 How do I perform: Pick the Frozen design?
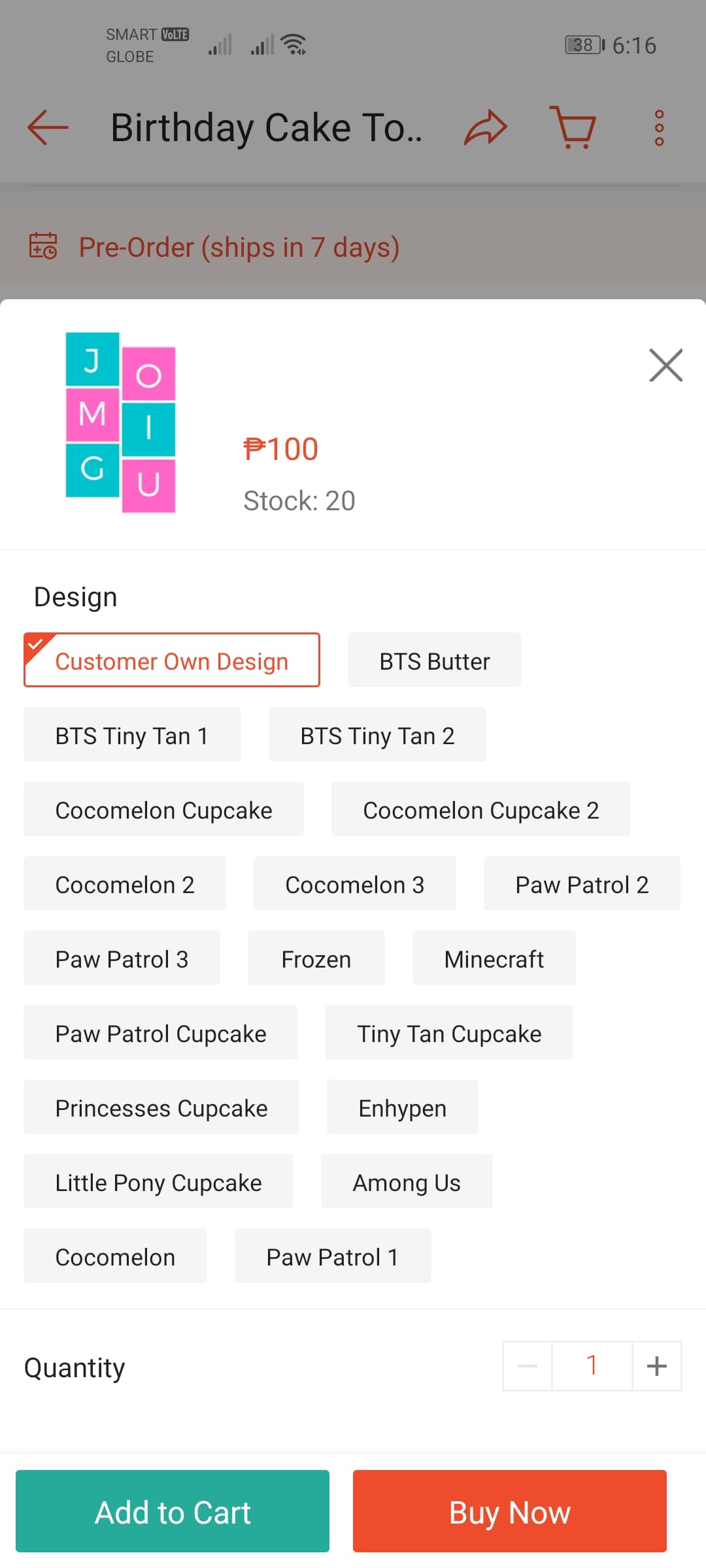click(x=316, y=958)
